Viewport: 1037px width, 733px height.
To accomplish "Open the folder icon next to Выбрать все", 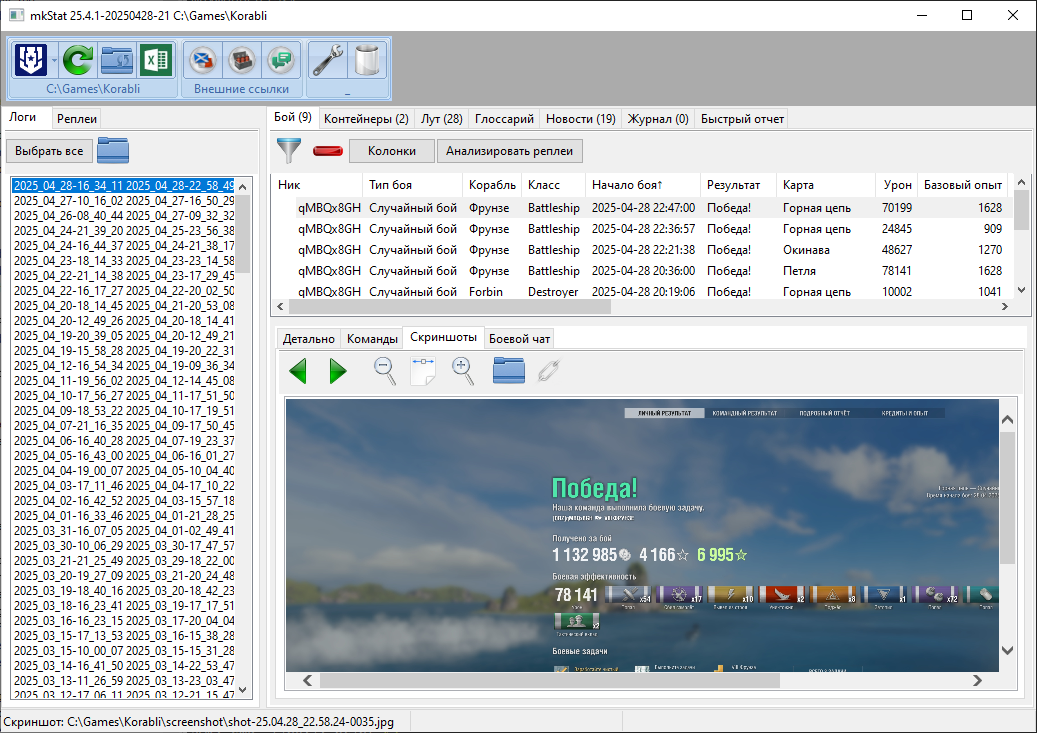I will (113, 150).
